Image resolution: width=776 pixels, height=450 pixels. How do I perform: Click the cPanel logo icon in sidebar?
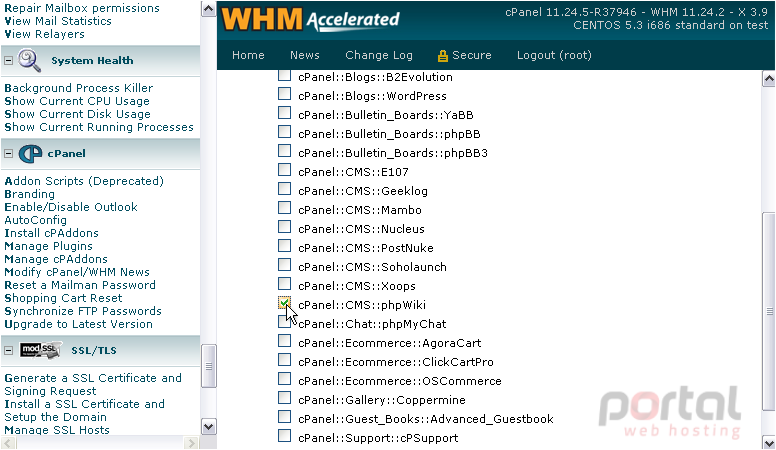tap(30, 153)
